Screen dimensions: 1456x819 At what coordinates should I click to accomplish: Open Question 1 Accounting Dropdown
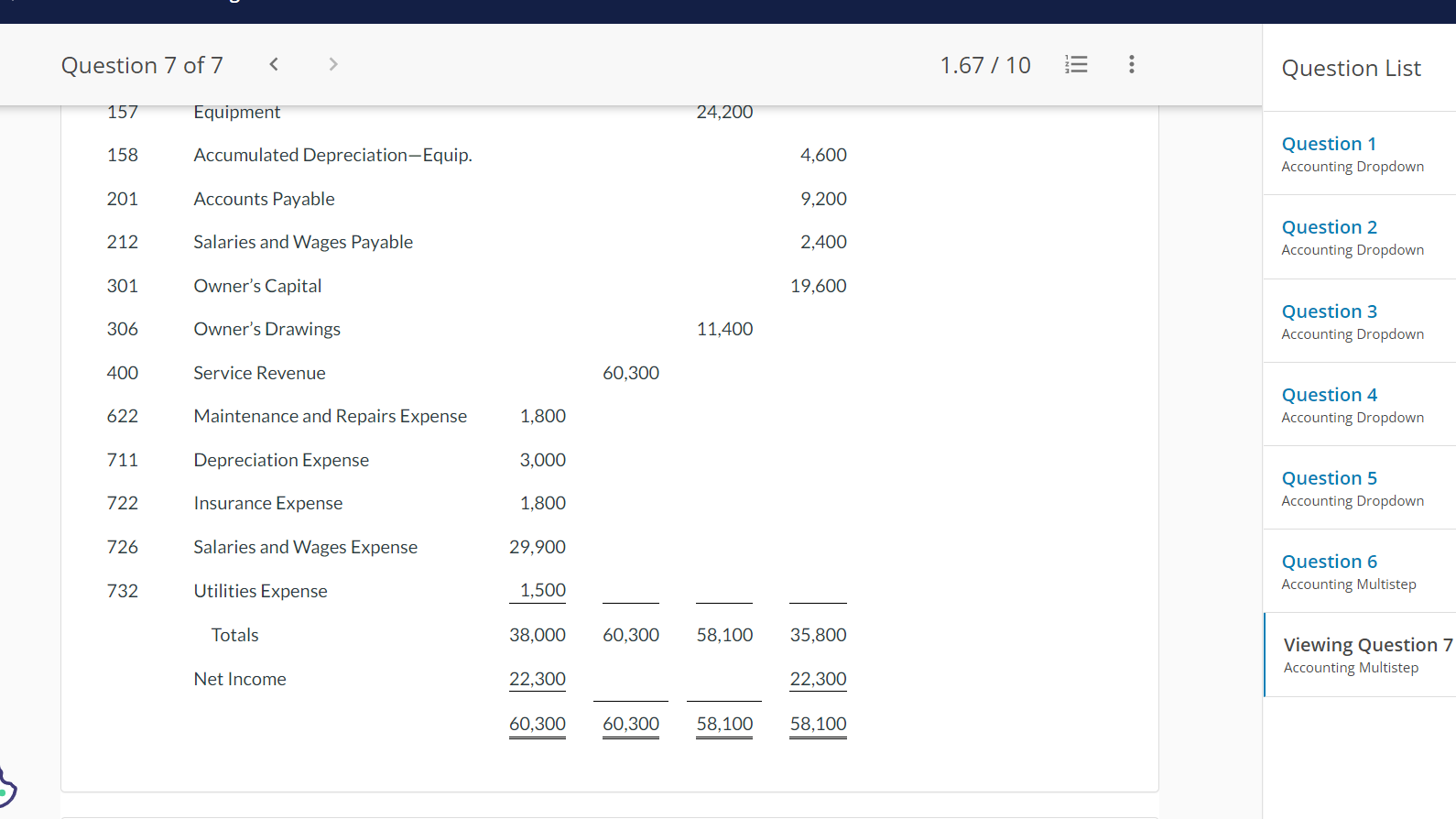(x=1359, y=154)
